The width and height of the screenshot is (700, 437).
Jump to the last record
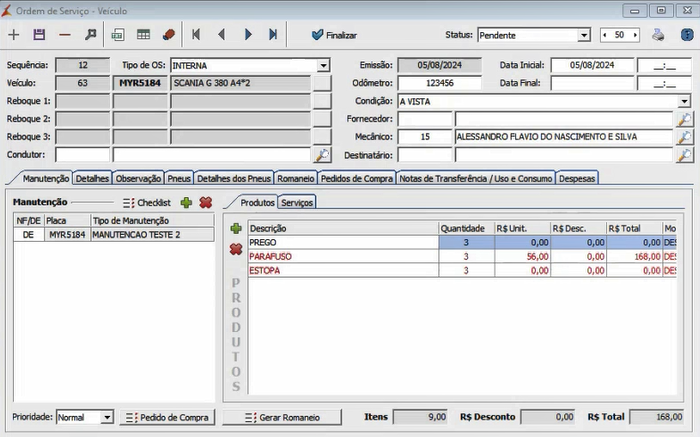tap(273, 34)
